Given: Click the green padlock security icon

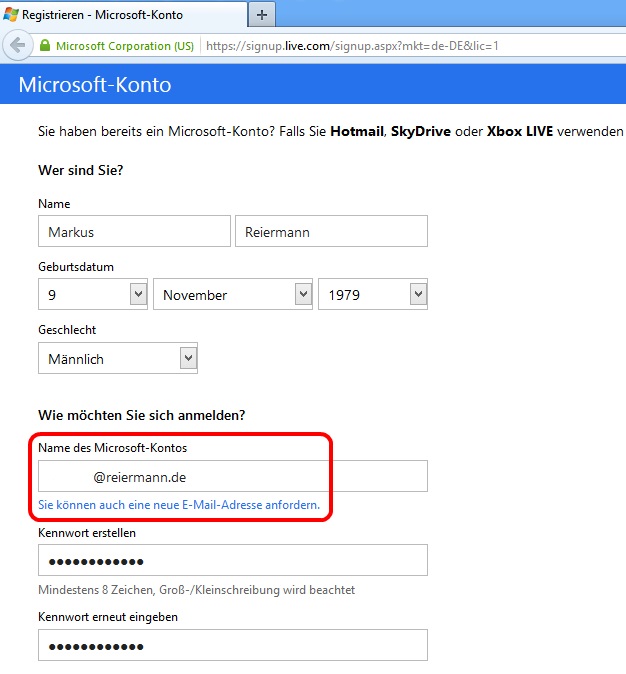Looking at the screenshot, I should point(44,46).
